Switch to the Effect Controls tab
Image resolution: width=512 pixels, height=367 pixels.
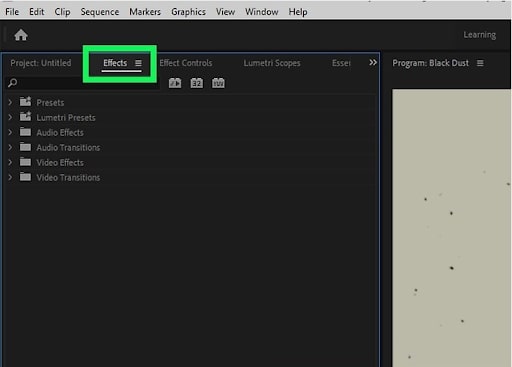click(x=186, y=63)
